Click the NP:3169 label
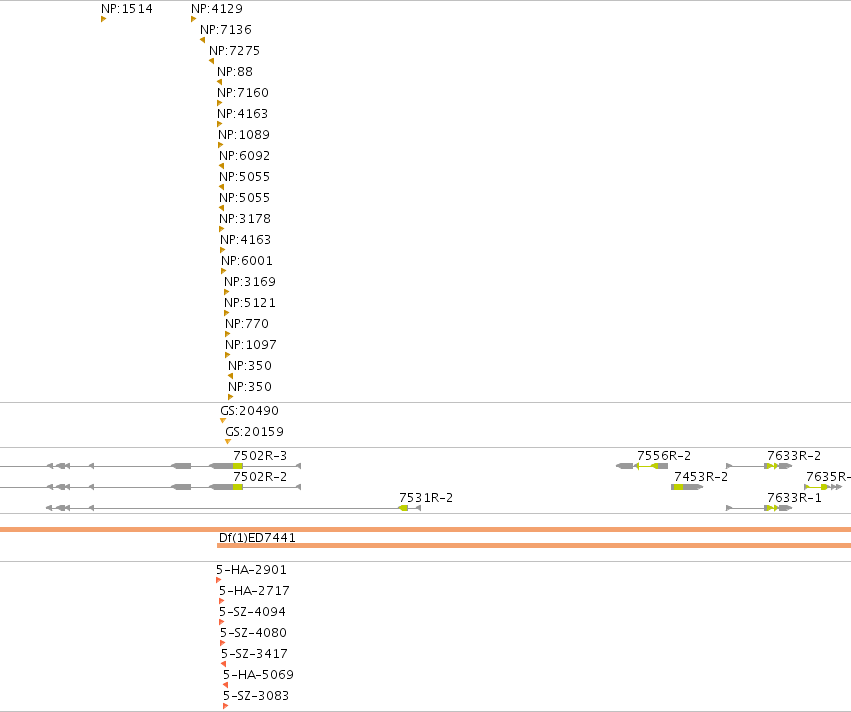This screenshot has height=712, width=851. (x=250, y=282)
